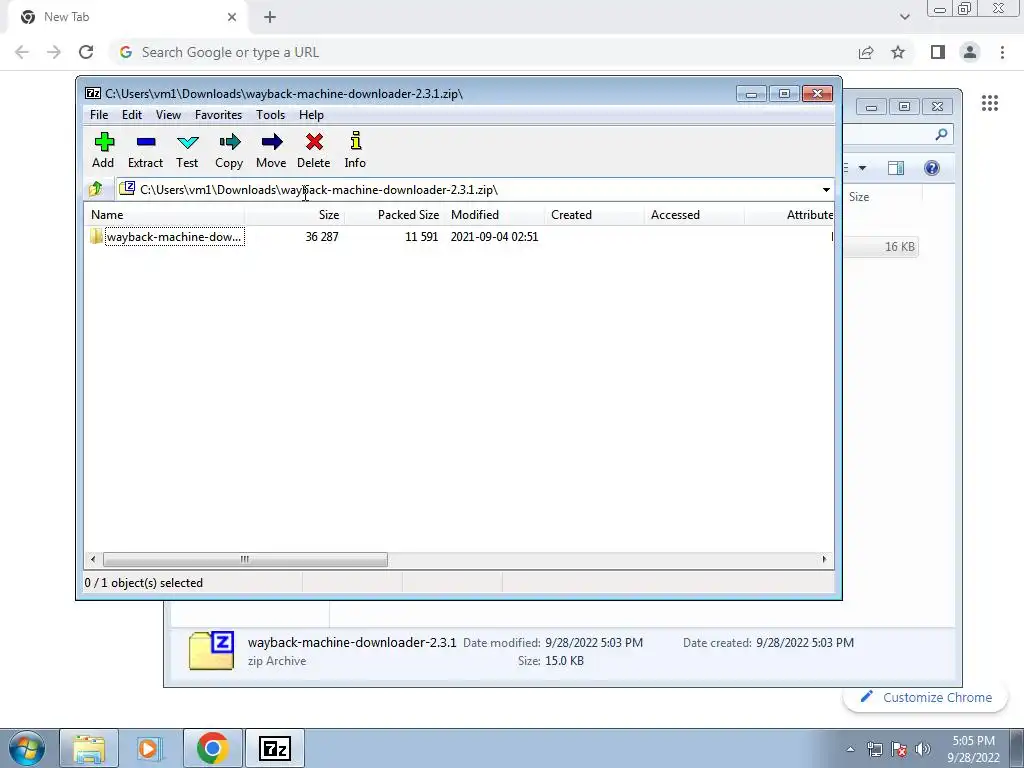Click the 11 591 packed size value

pos(421,237)
